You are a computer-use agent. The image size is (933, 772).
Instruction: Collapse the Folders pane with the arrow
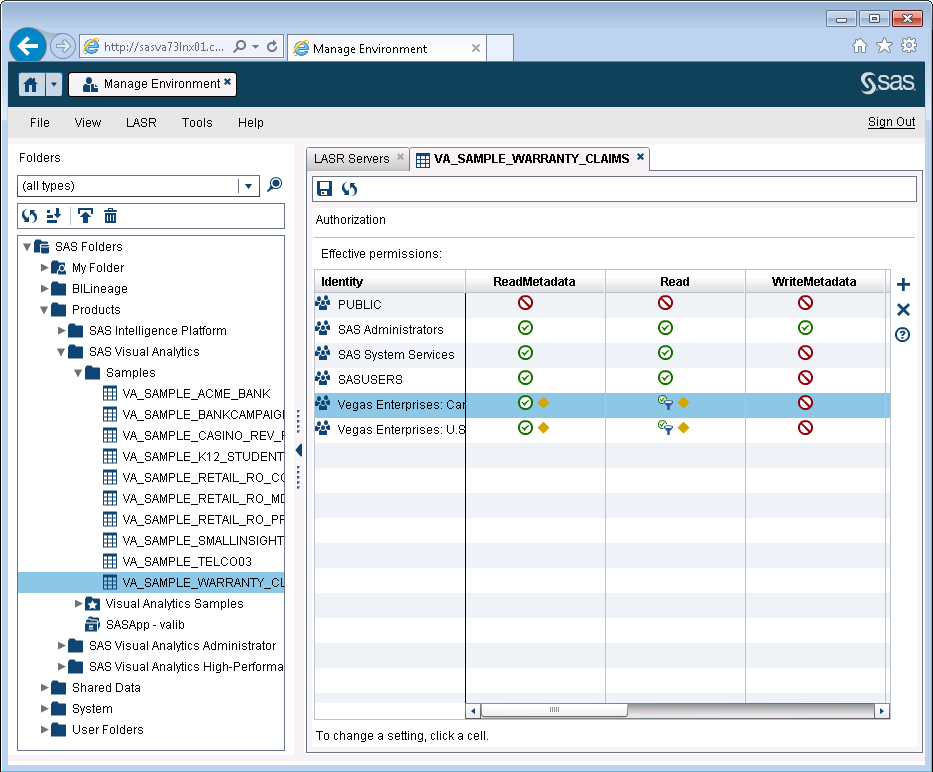click(299, 450)
